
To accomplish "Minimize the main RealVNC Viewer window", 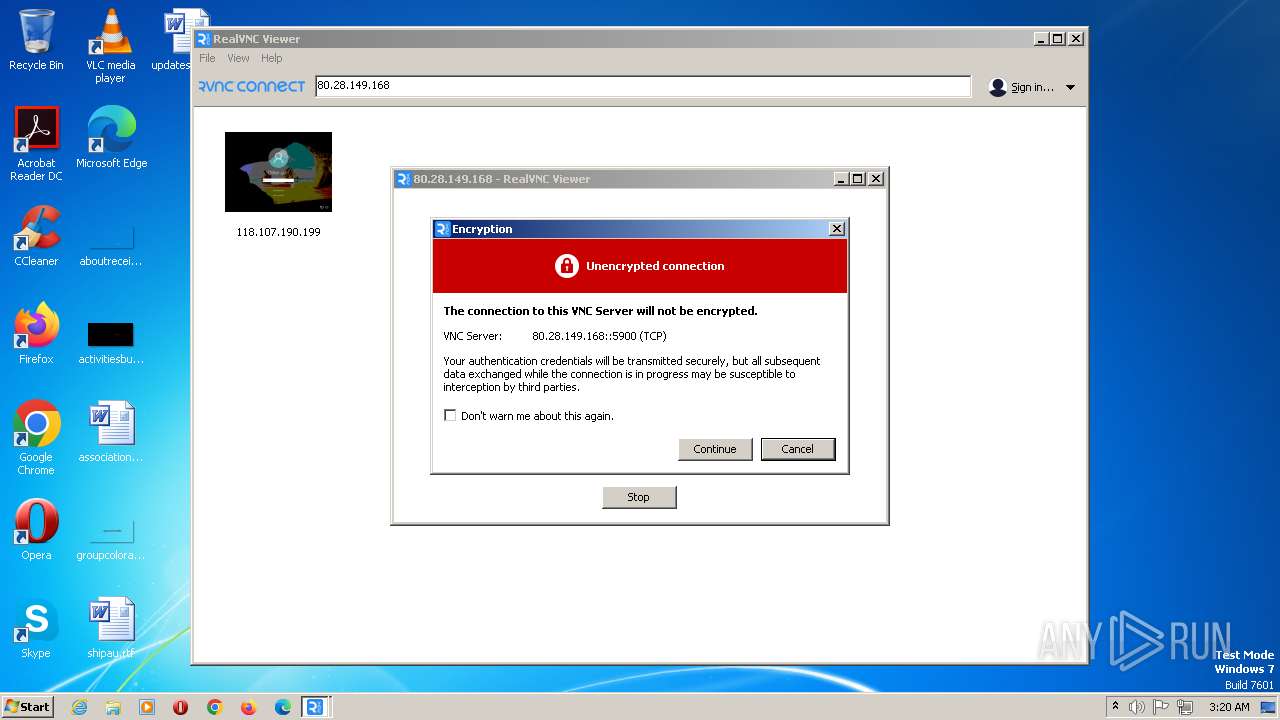I will pyautogui.click(x=1041, y=39).
